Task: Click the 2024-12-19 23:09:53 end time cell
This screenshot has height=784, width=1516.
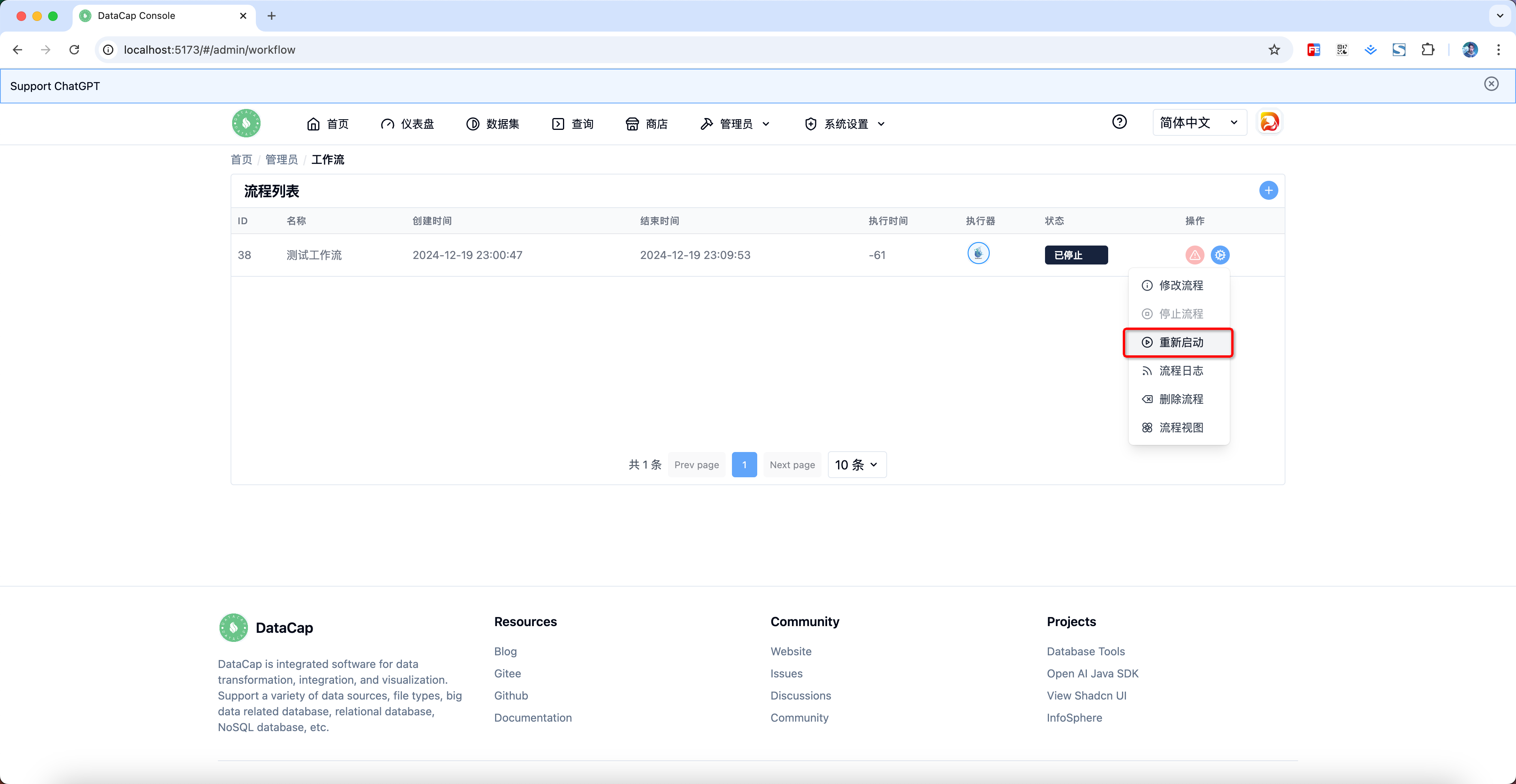Action: click(x=695, y=255)
